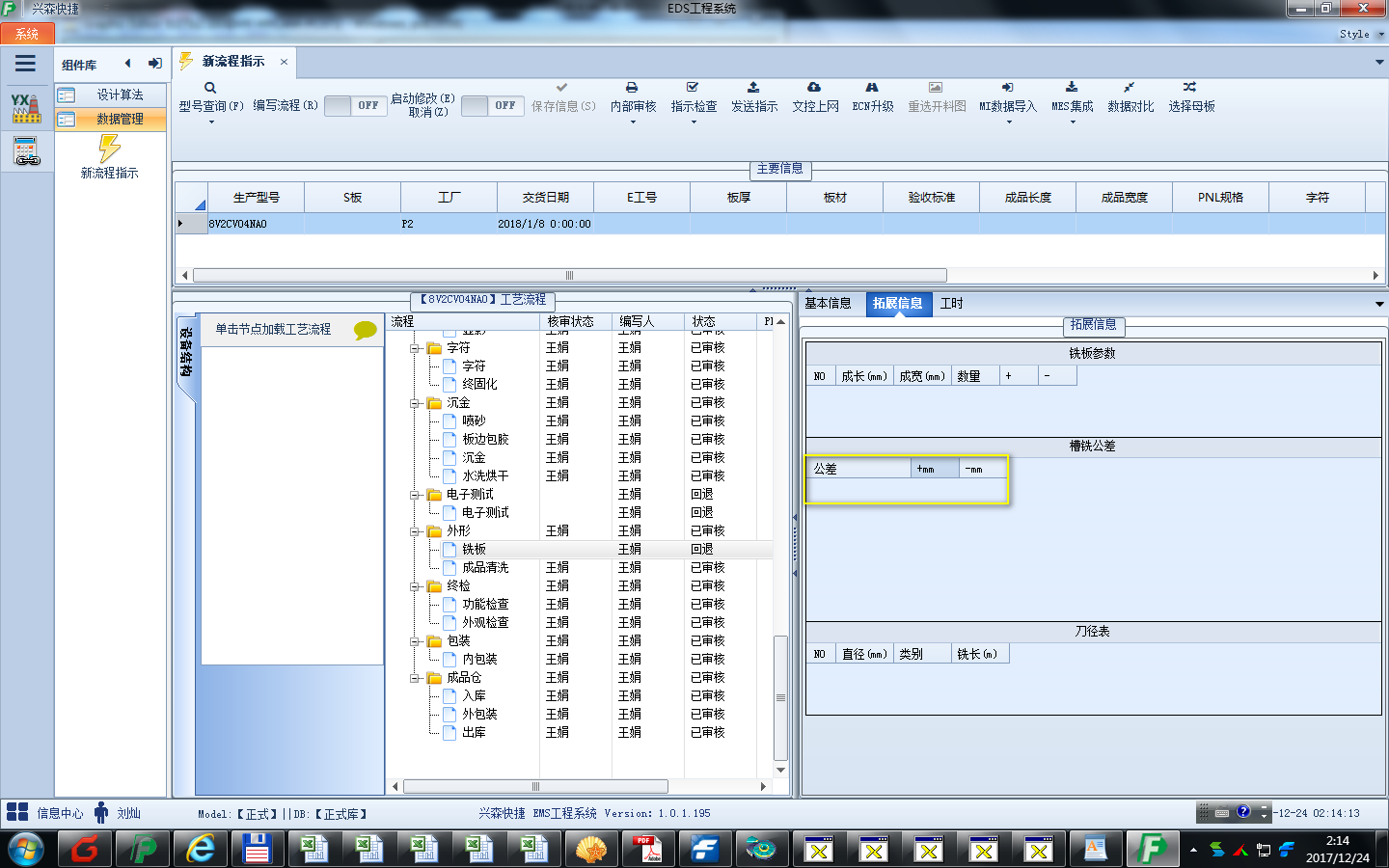
Task: Click 内部审核 print icon
Action: (632, 88)
